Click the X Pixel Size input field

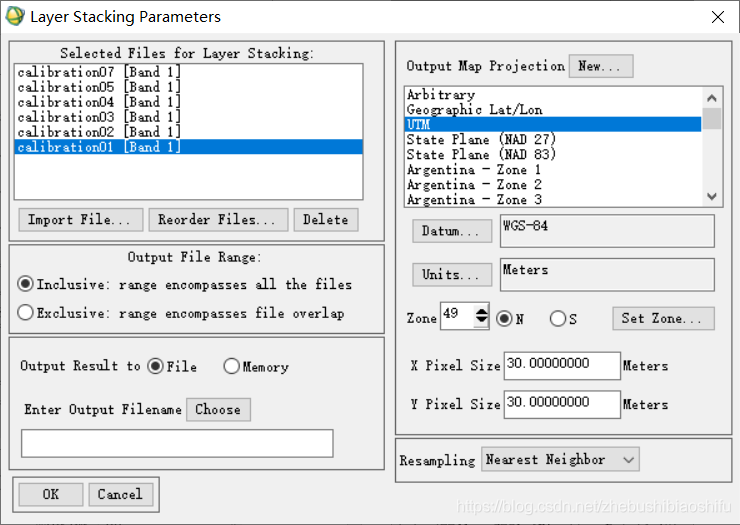click(562, 365)
